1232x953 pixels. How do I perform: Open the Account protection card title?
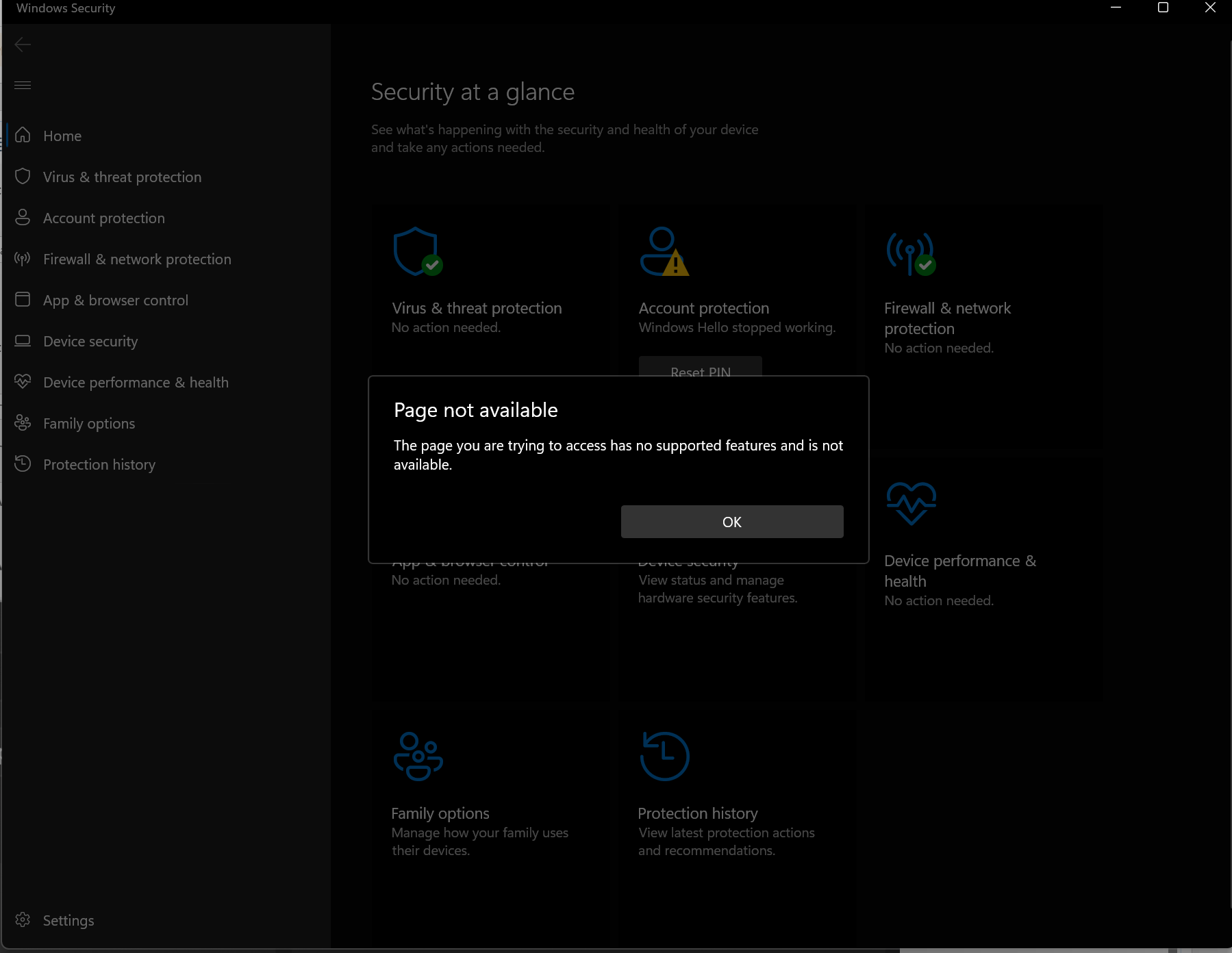(704, 308)
